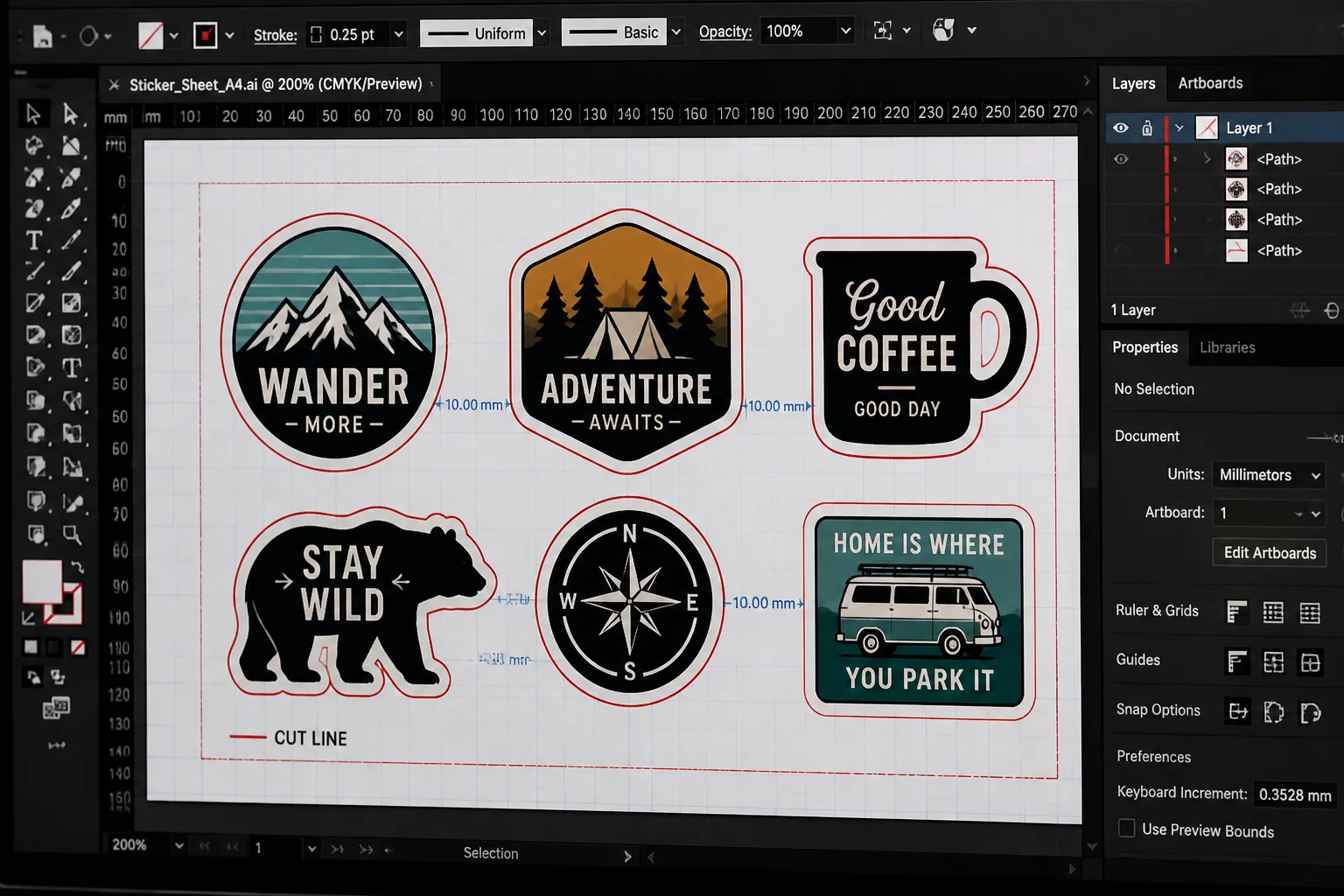Close the Sticker_Sheet_A4.ai document tab
The image size is (1344, 896).
[x=114, y=85]
